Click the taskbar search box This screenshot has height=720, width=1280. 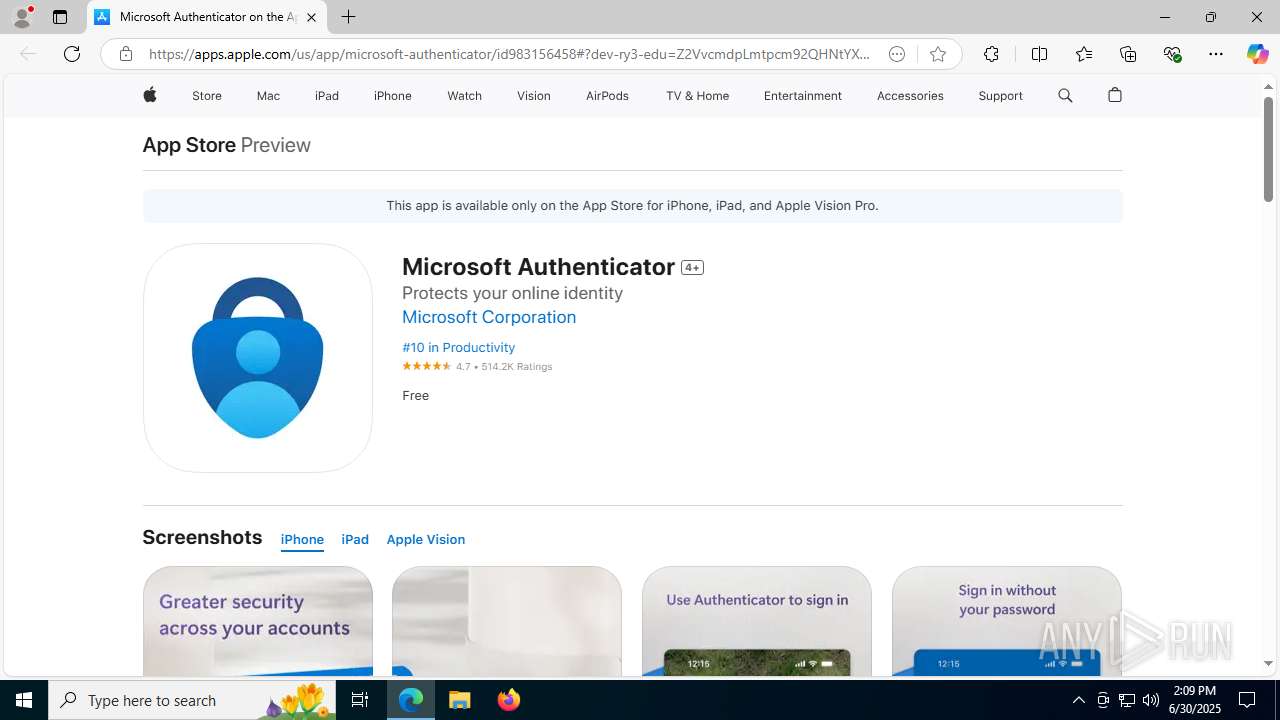pyautogui.click(x=193, y=700)
